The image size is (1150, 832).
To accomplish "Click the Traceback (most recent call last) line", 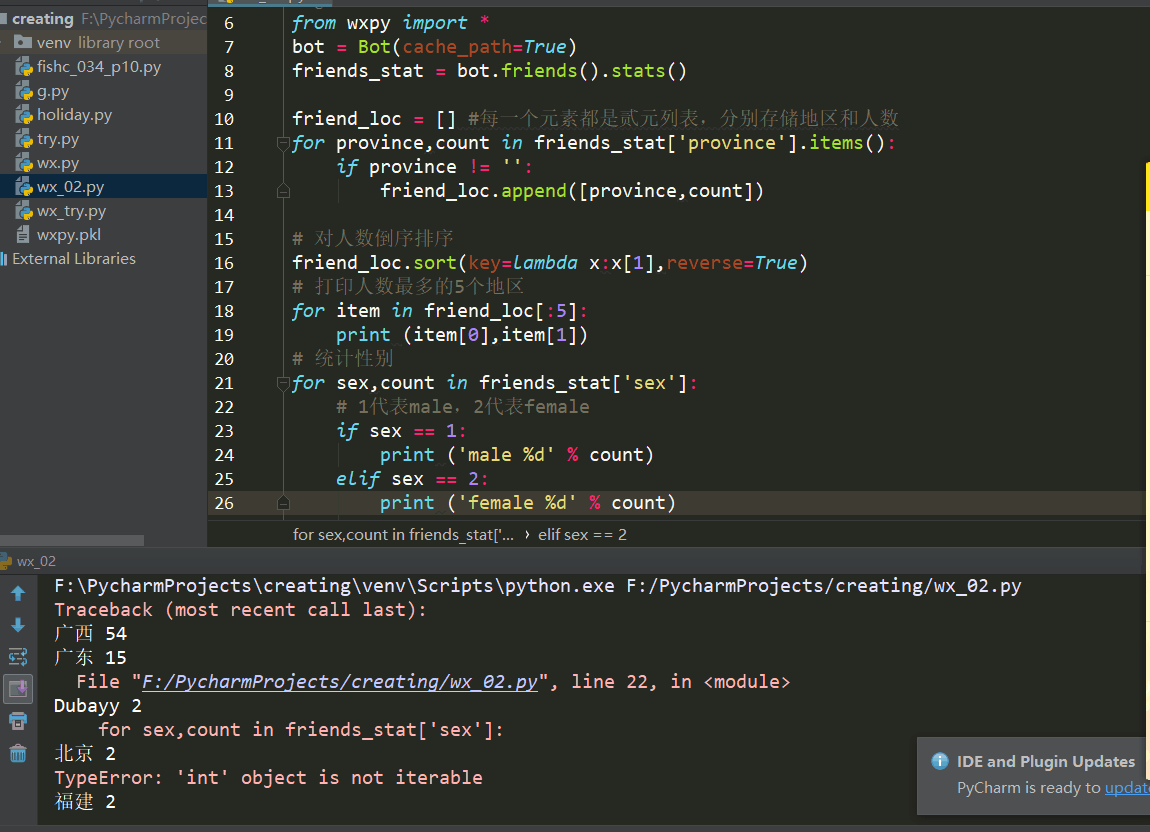I will pos(240,610).
